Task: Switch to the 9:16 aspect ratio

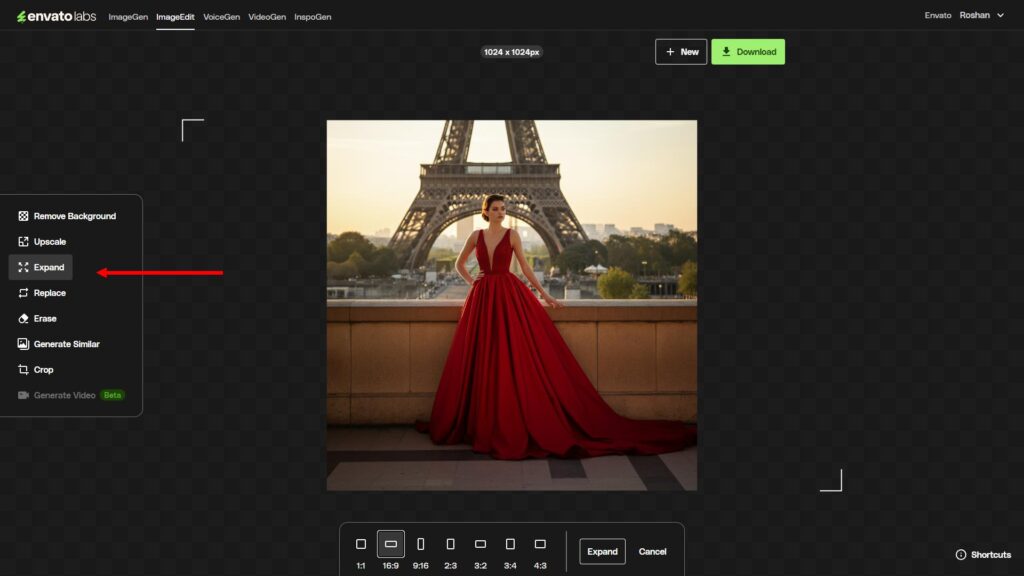Action: 420,543
